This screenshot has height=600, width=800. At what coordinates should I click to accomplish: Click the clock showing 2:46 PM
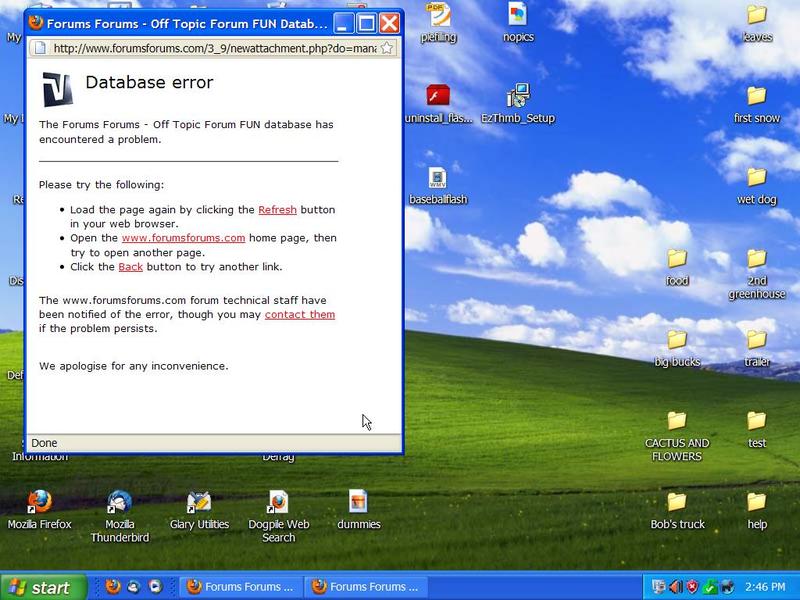[x=765, y=587]
